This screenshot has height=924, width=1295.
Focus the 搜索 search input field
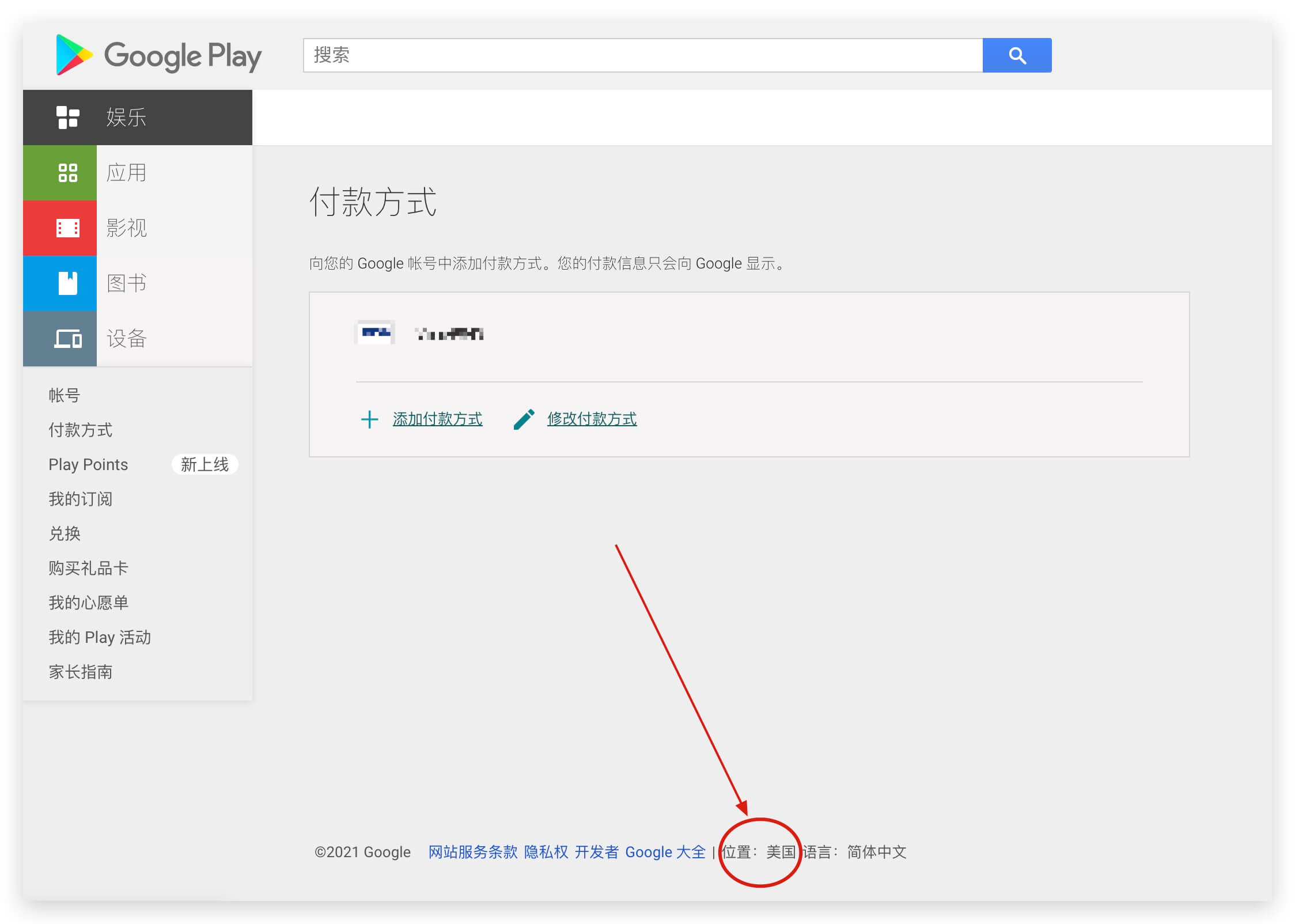point(642,55)
